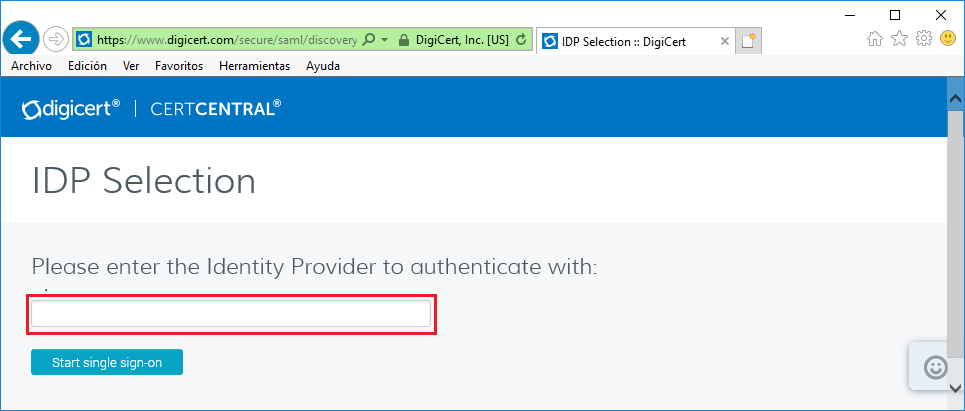The height and width of the screenshot is (411, 965).
Task: Open the gear Tools settings icon
Action: (924, 39)
